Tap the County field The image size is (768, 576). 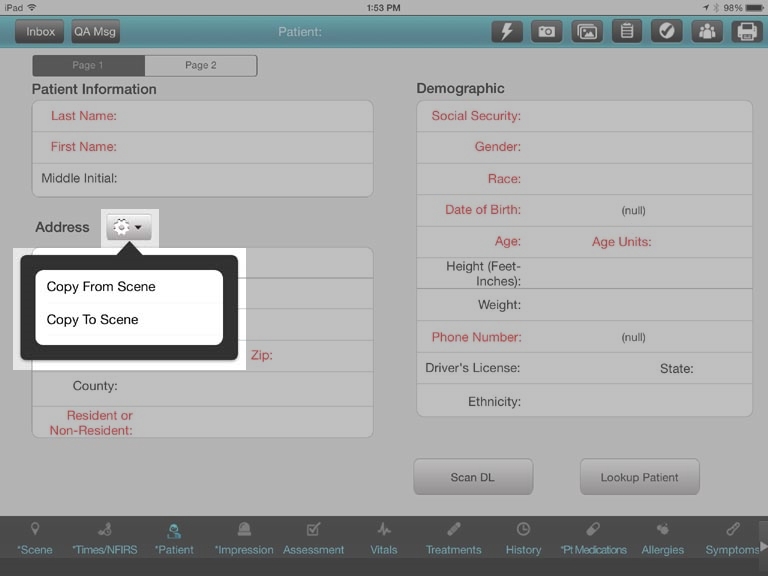click(203, 387)
